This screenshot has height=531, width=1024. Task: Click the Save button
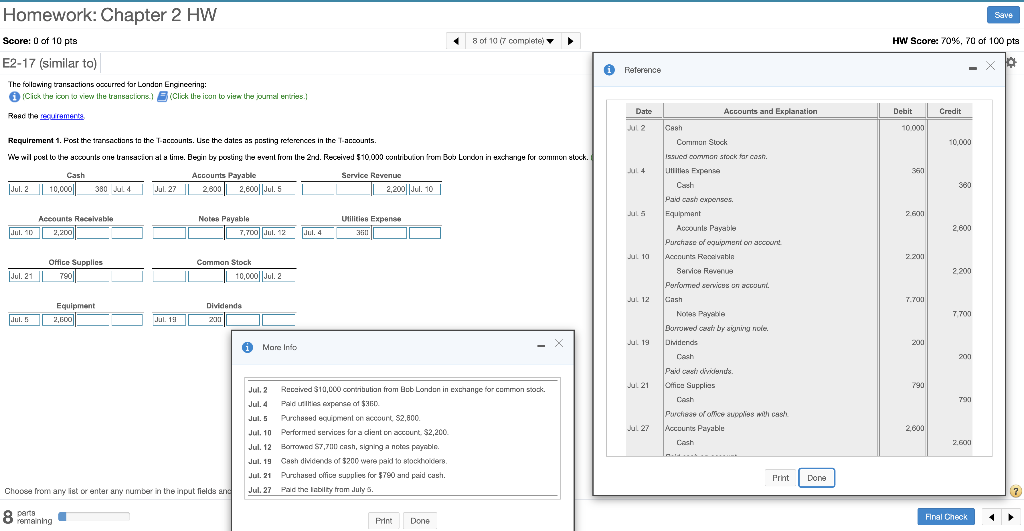coord(1003,15)
